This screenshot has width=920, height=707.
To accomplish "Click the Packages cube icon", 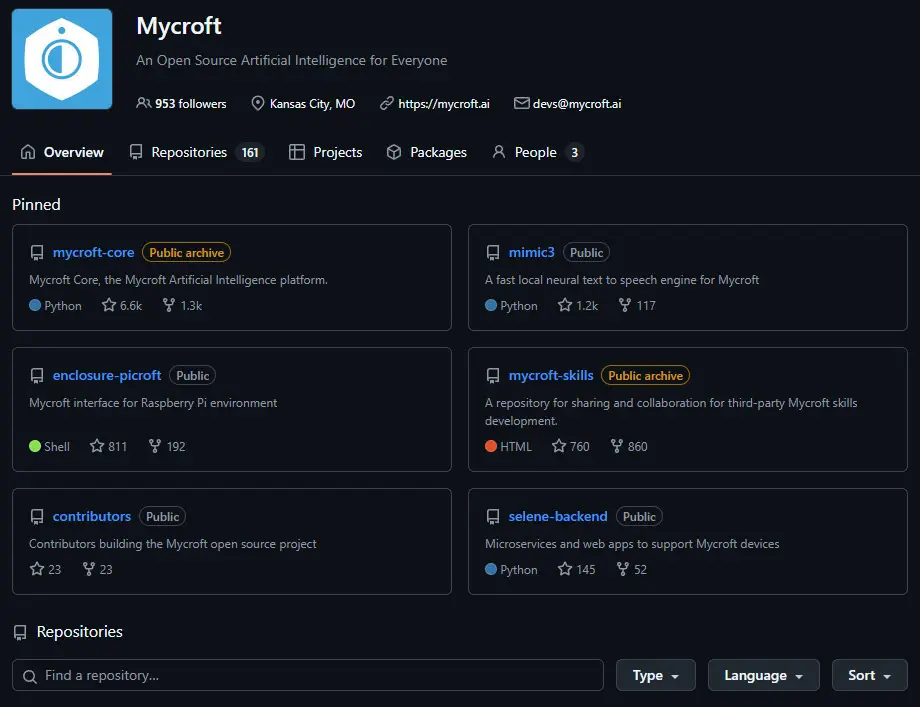I will click(x=394, y=152).
